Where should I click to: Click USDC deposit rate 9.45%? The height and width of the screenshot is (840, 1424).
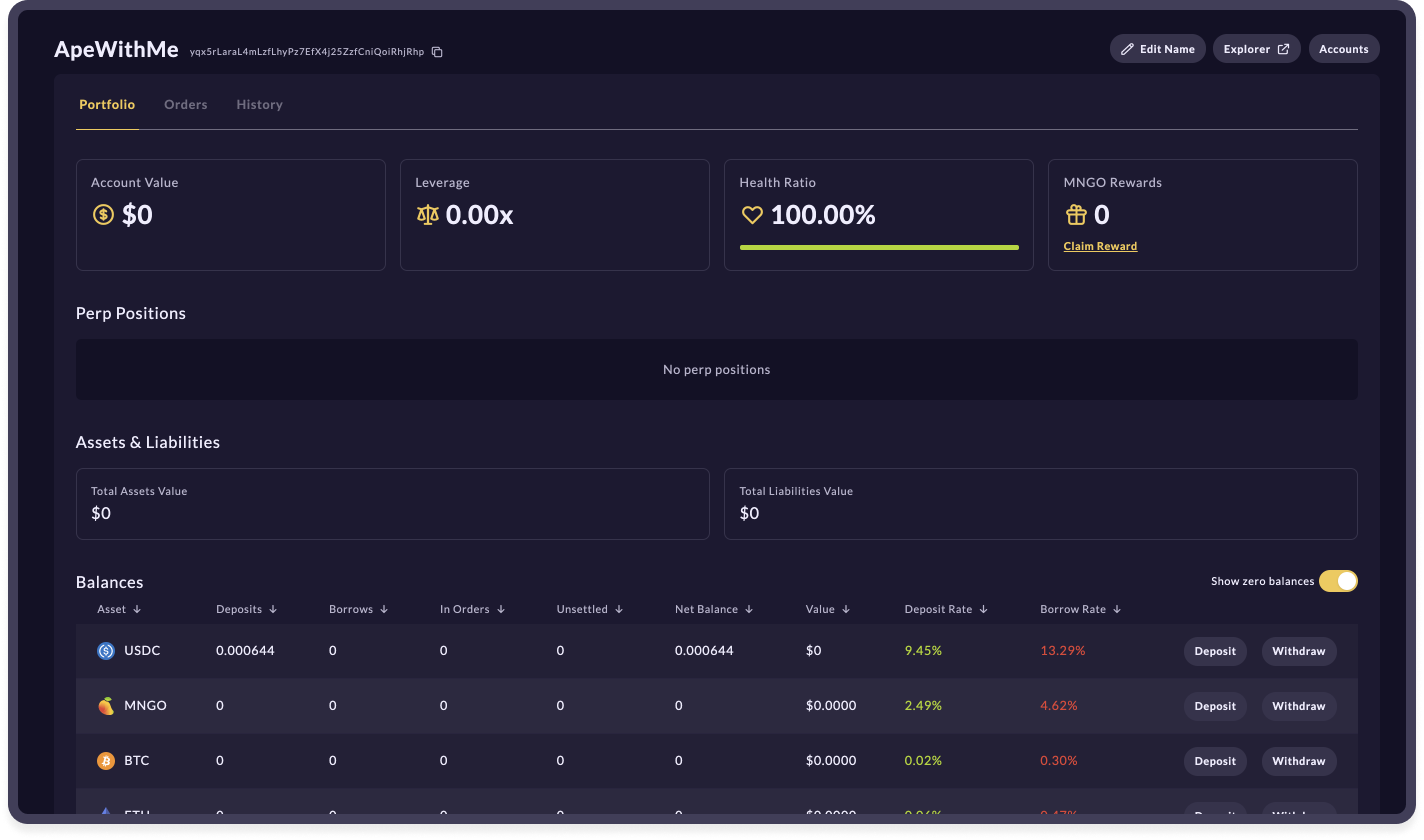tap(923, 651)
